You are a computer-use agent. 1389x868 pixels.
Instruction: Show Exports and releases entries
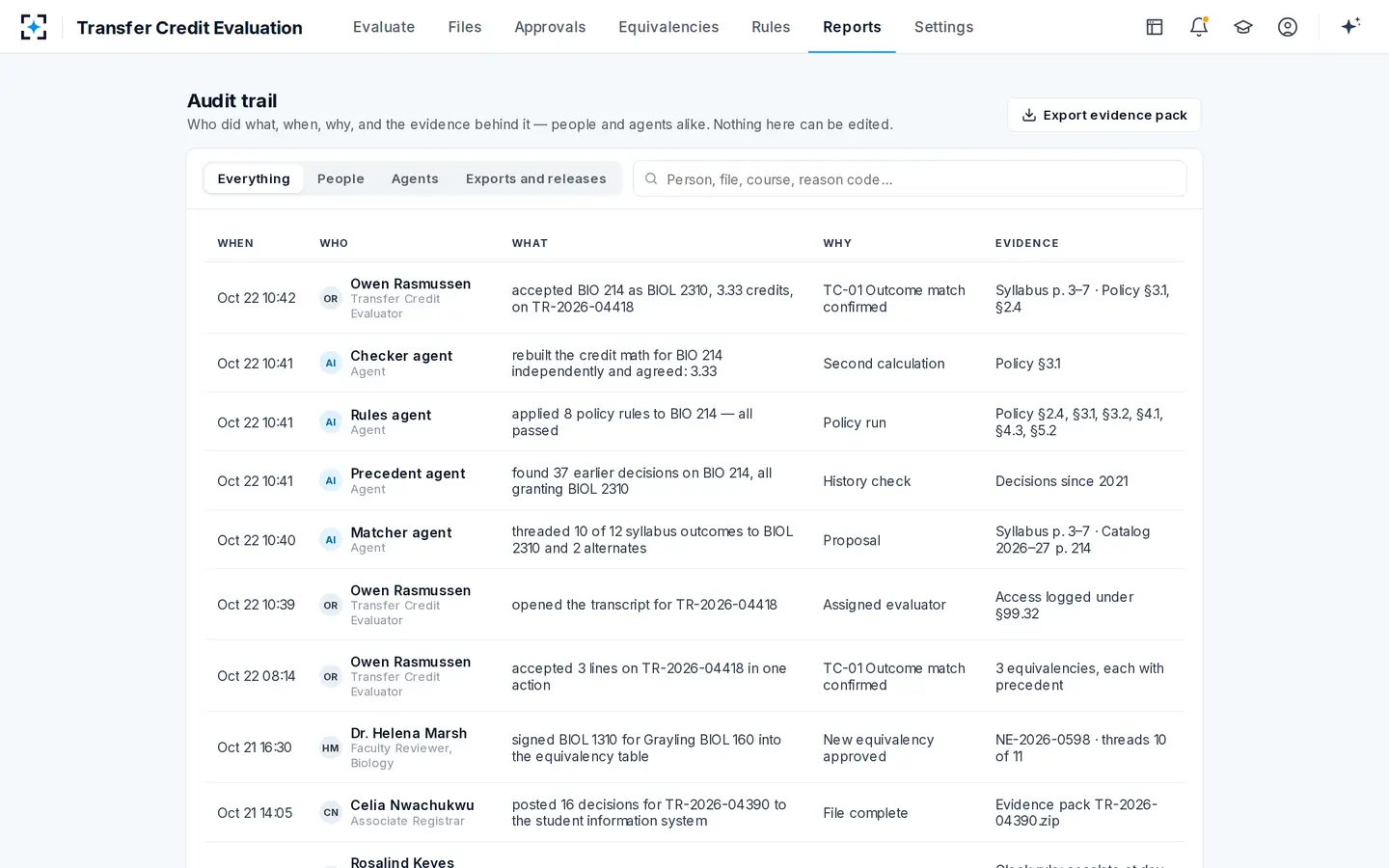(536, 178)
